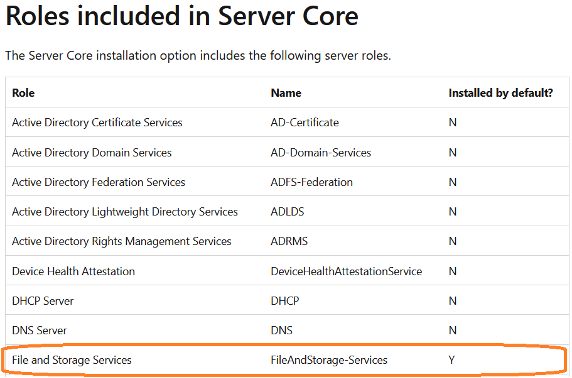Select the 'DNS' name cell
This screenshot has width=572, height=378.
(281, 330)
